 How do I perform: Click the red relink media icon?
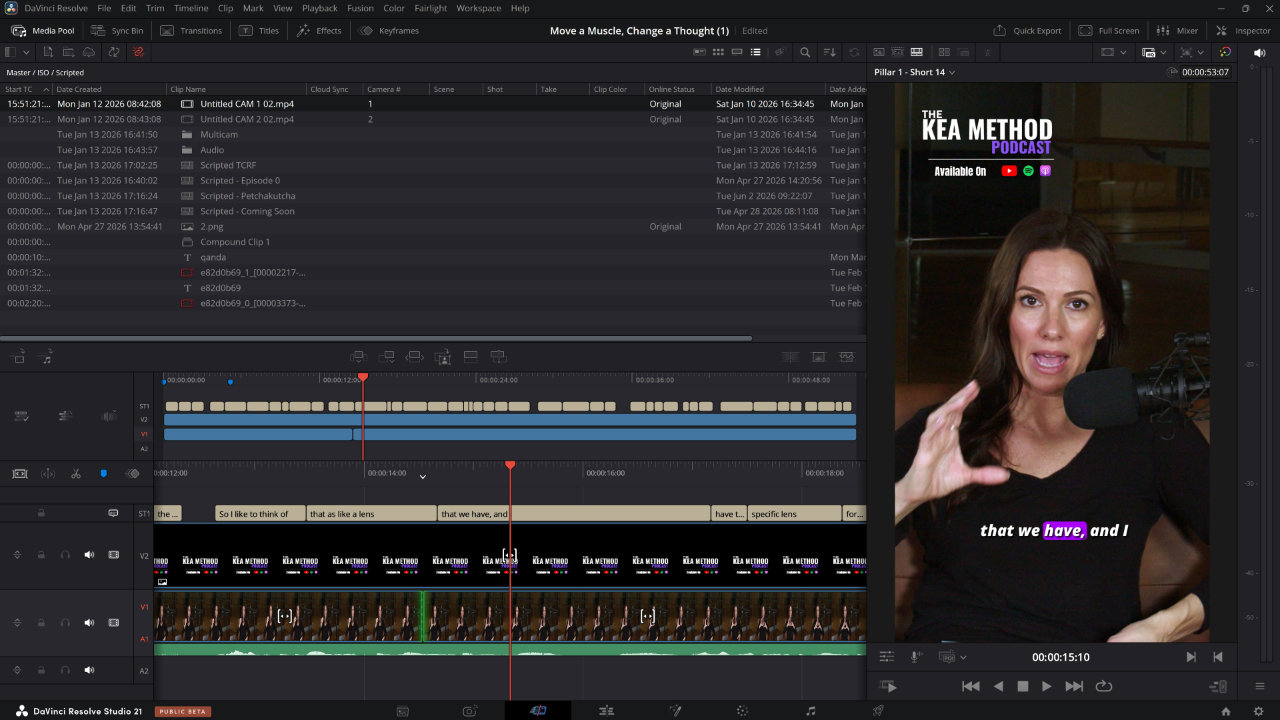tap(137, 52)
